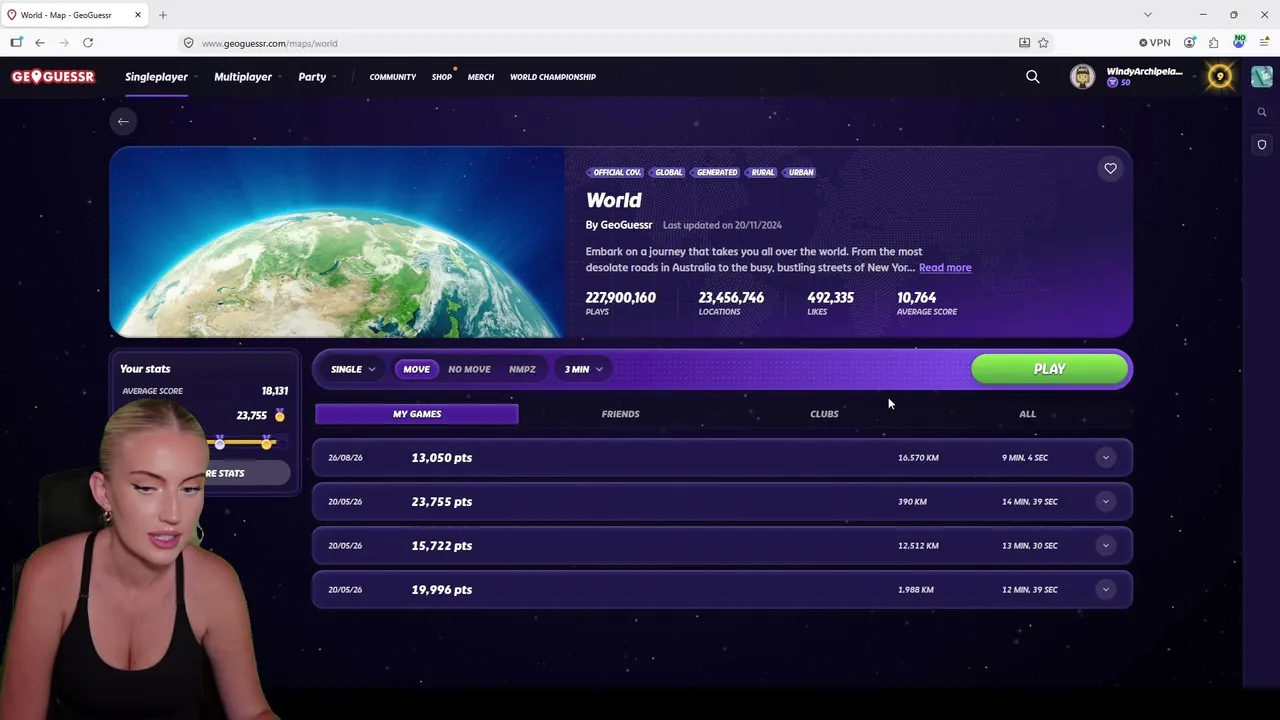Image resolution: width=1280 pixels, height=720 pixels.
Task: Click the 26/08/26 game date
Action: pyautogui.click(x=345, y=458)
